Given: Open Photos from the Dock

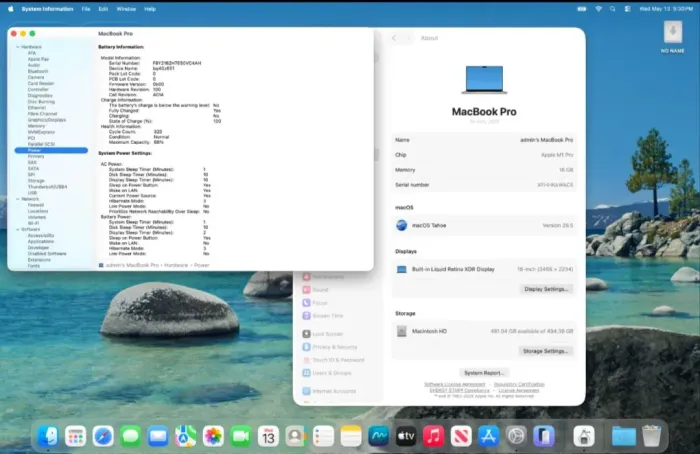Looking at the screenshot, I should 213,436.
